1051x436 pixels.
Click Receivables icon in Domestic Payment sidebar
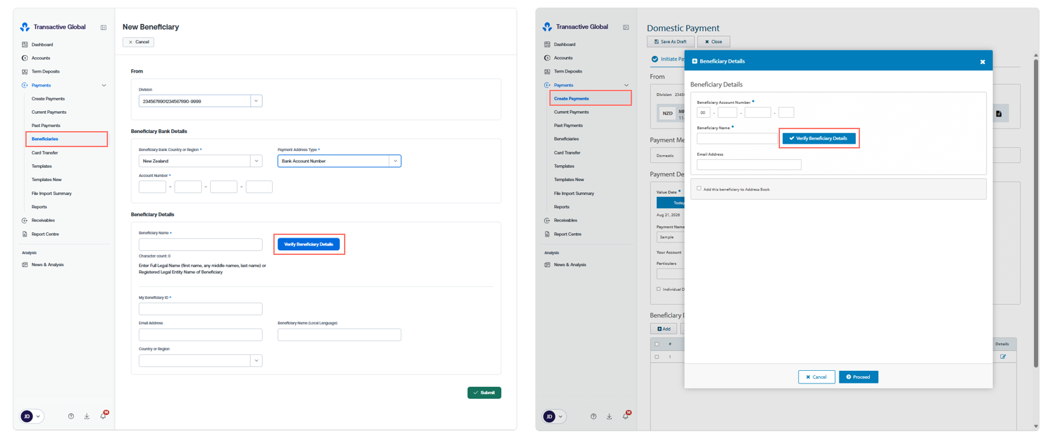547,220
